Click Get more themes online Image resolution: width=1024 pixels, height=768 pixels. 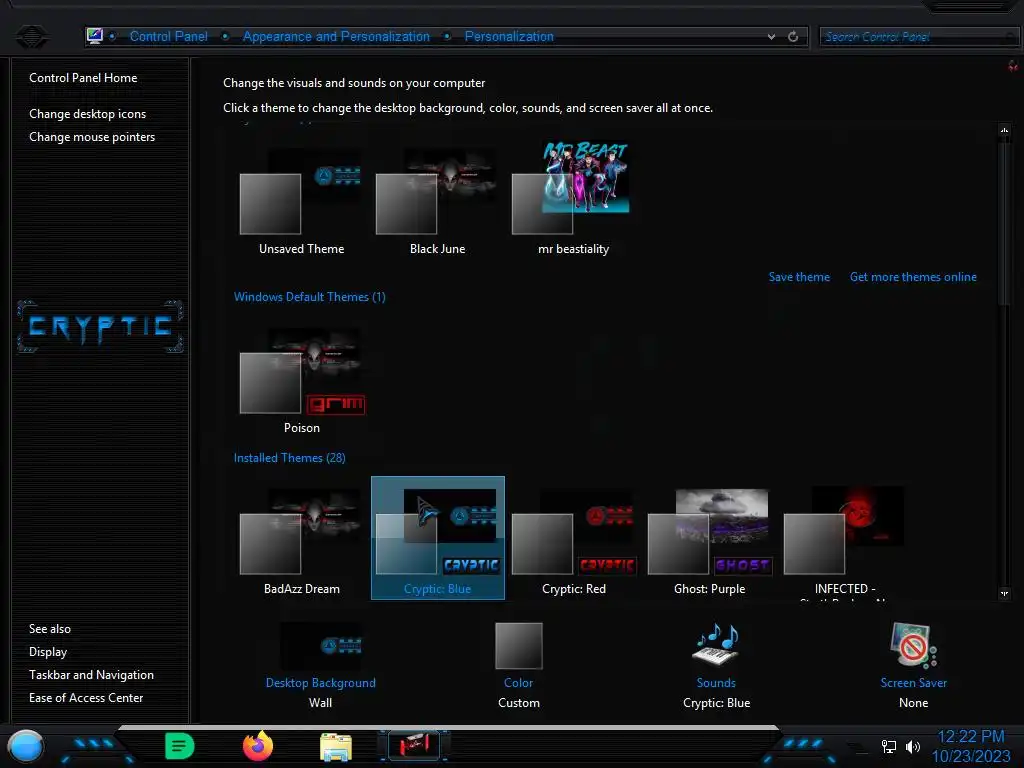pyautogui.click(x=913, y=277)
